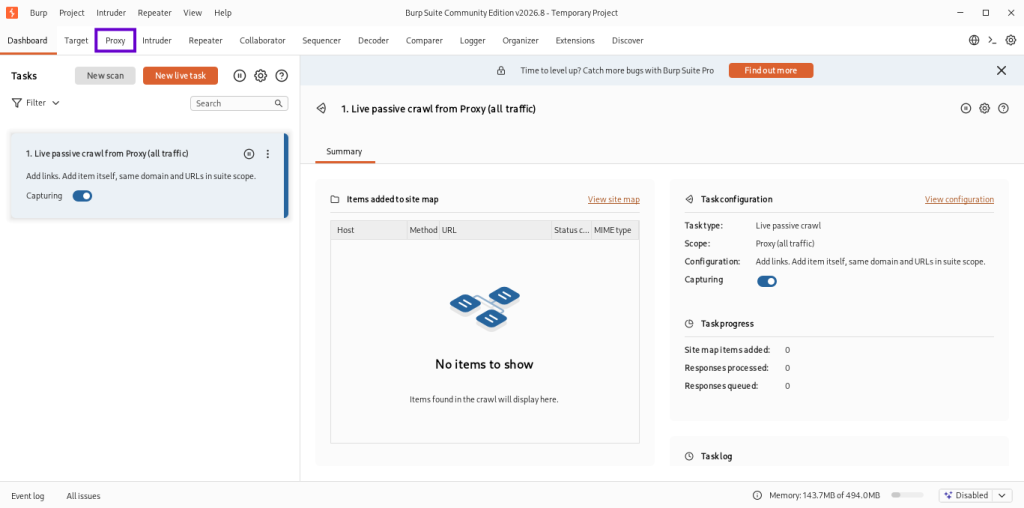Open the Project menu
This screenshot has width=1024, height=508.
(72, 13)
